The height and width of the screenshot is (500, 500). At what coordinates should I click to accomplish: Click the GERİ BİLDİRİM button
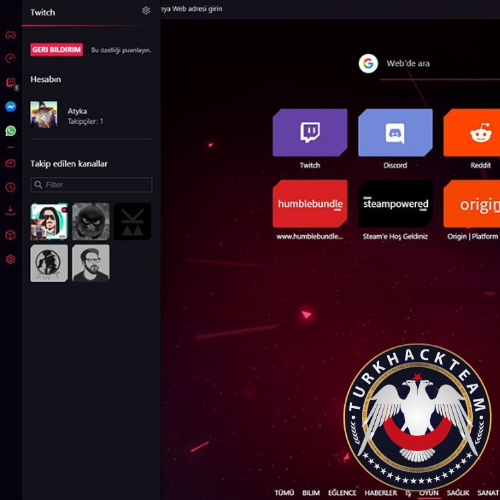[56, 50]
